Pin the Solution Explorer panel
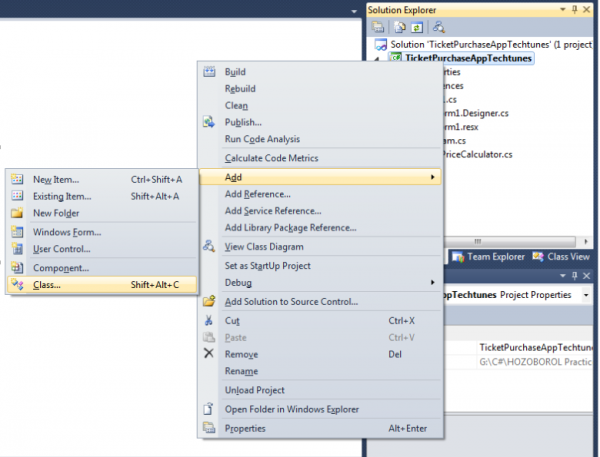 tap(575, 10)
